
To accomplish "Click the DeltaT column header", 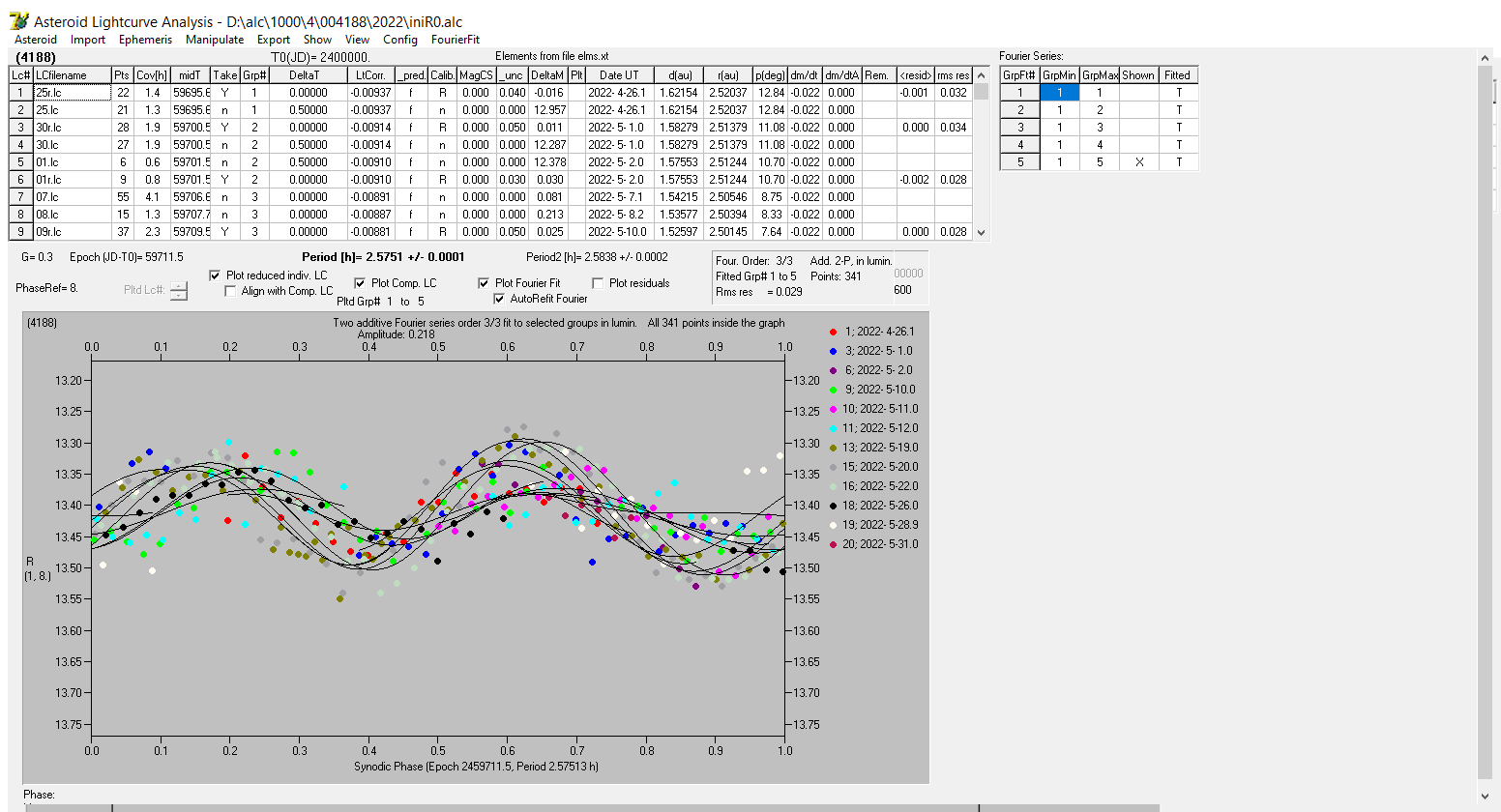I will (309, 75).
